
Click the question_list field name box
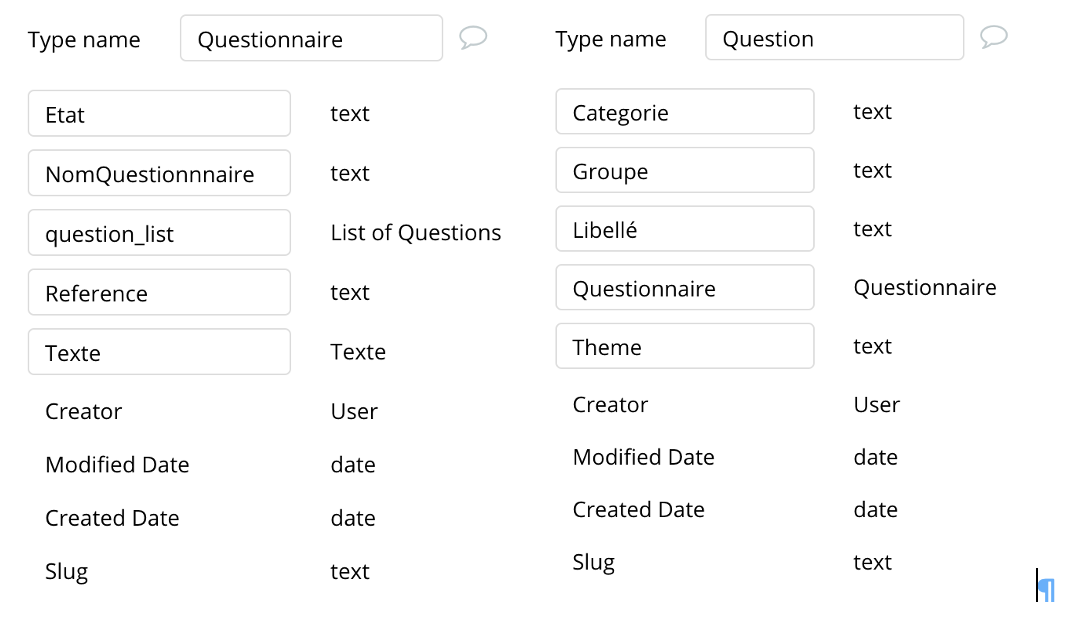pos(159,233)
